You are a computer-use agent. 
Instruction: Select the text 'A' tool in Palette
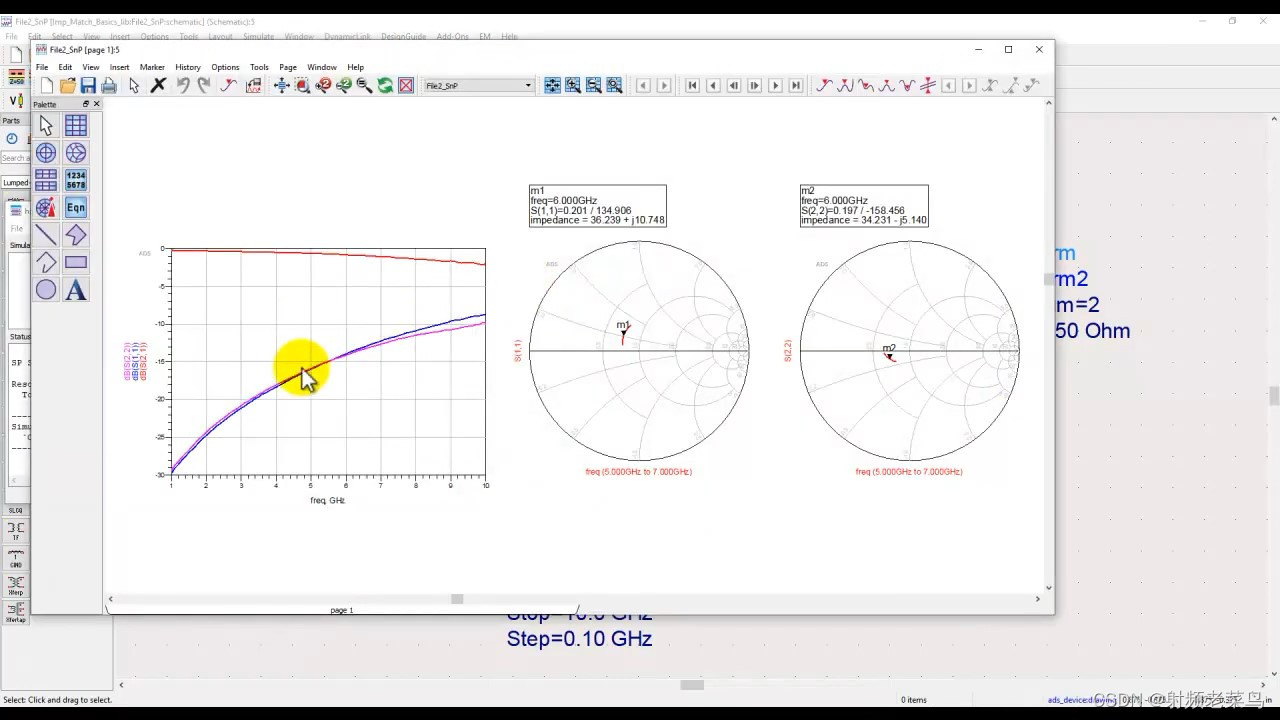click(76, 290)
